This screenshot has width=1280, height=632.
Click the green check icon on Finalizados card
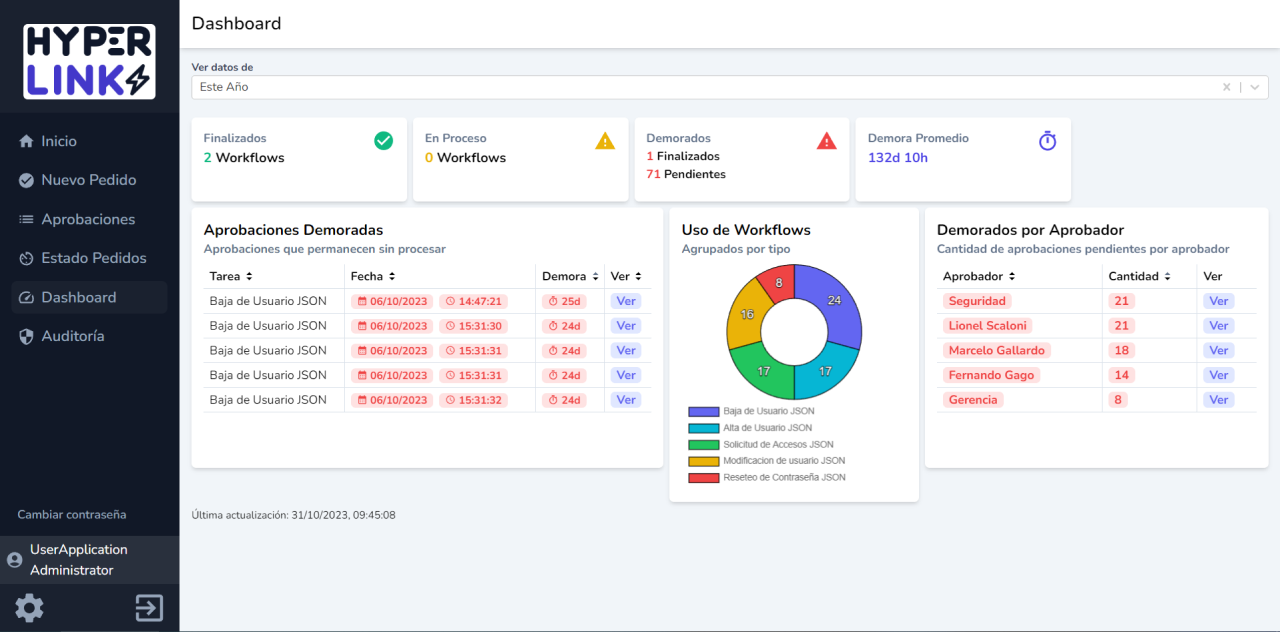tap(383, 141)
